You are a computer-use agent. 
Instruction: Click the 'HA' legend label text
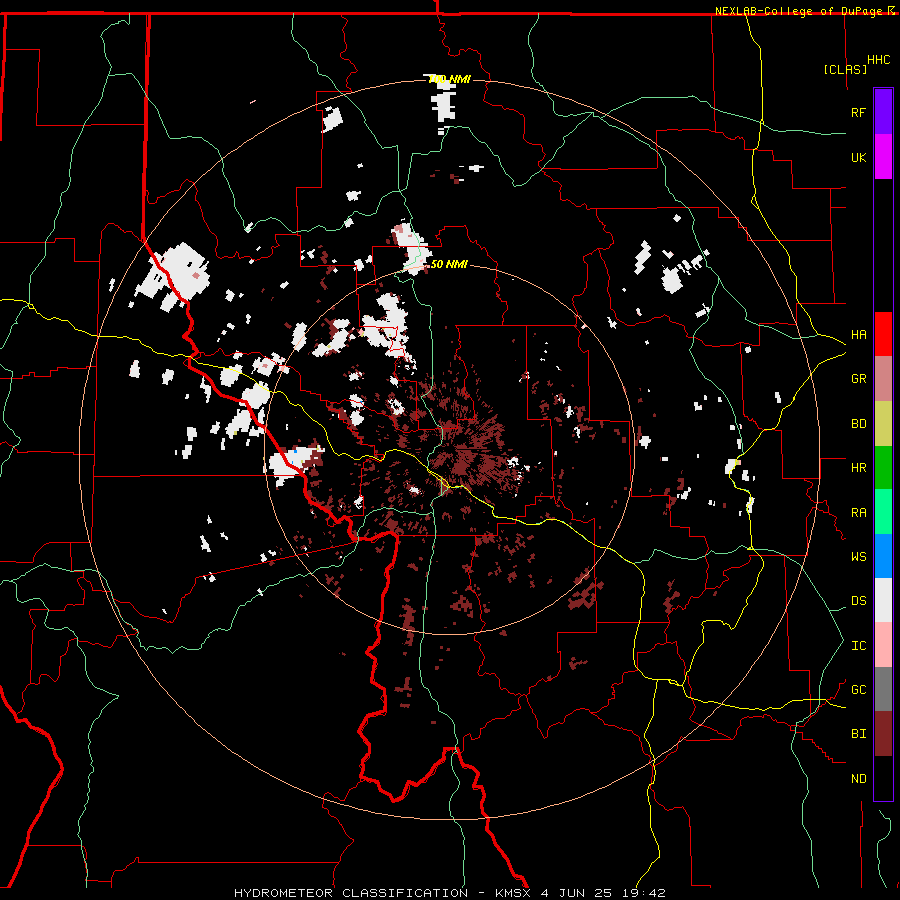(858, 335)
